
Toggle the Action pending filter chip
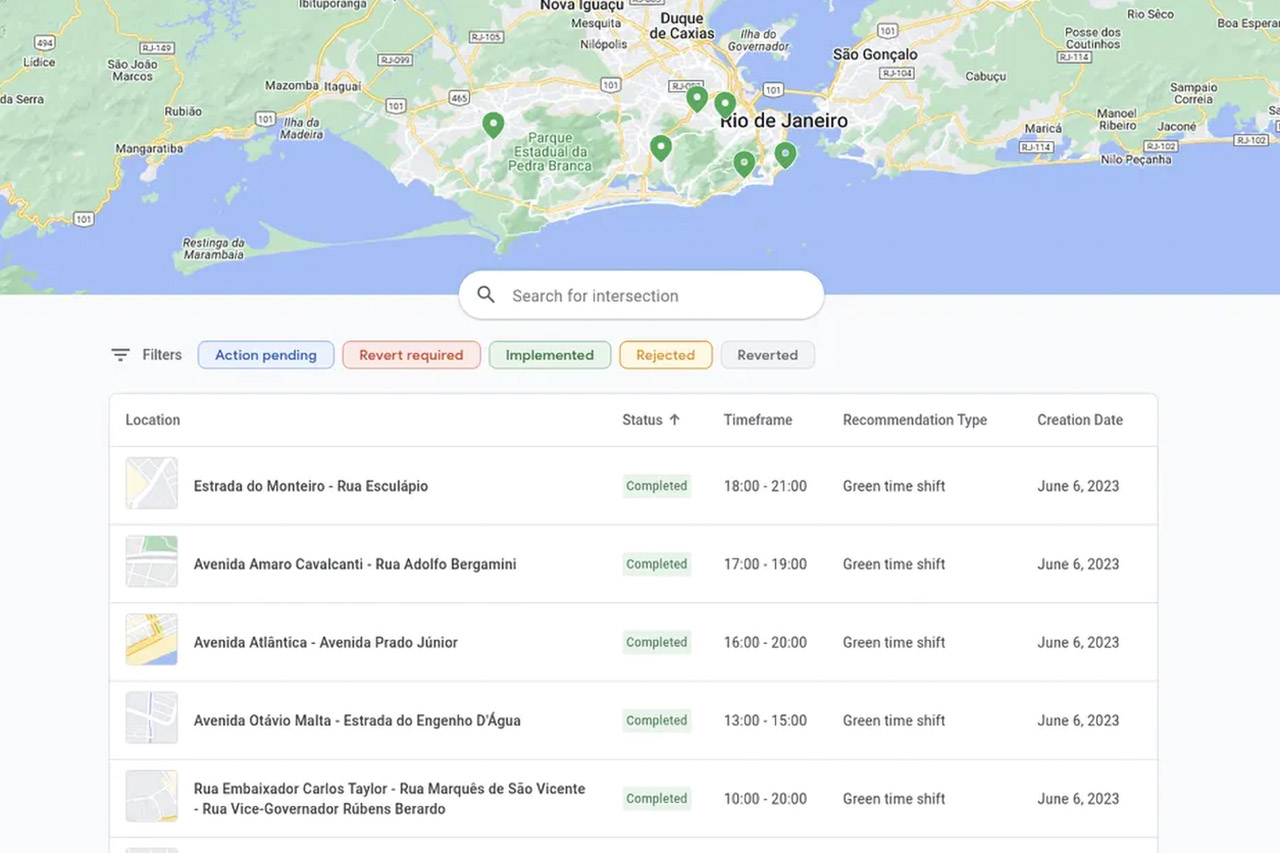coord(266,355)
